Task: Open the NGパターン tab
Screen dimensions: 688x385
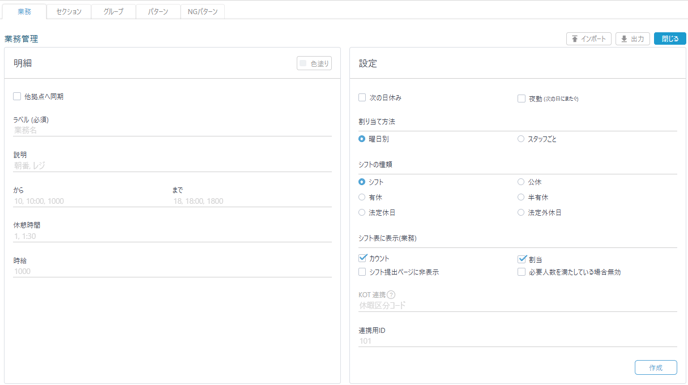Action: [202, 12]
